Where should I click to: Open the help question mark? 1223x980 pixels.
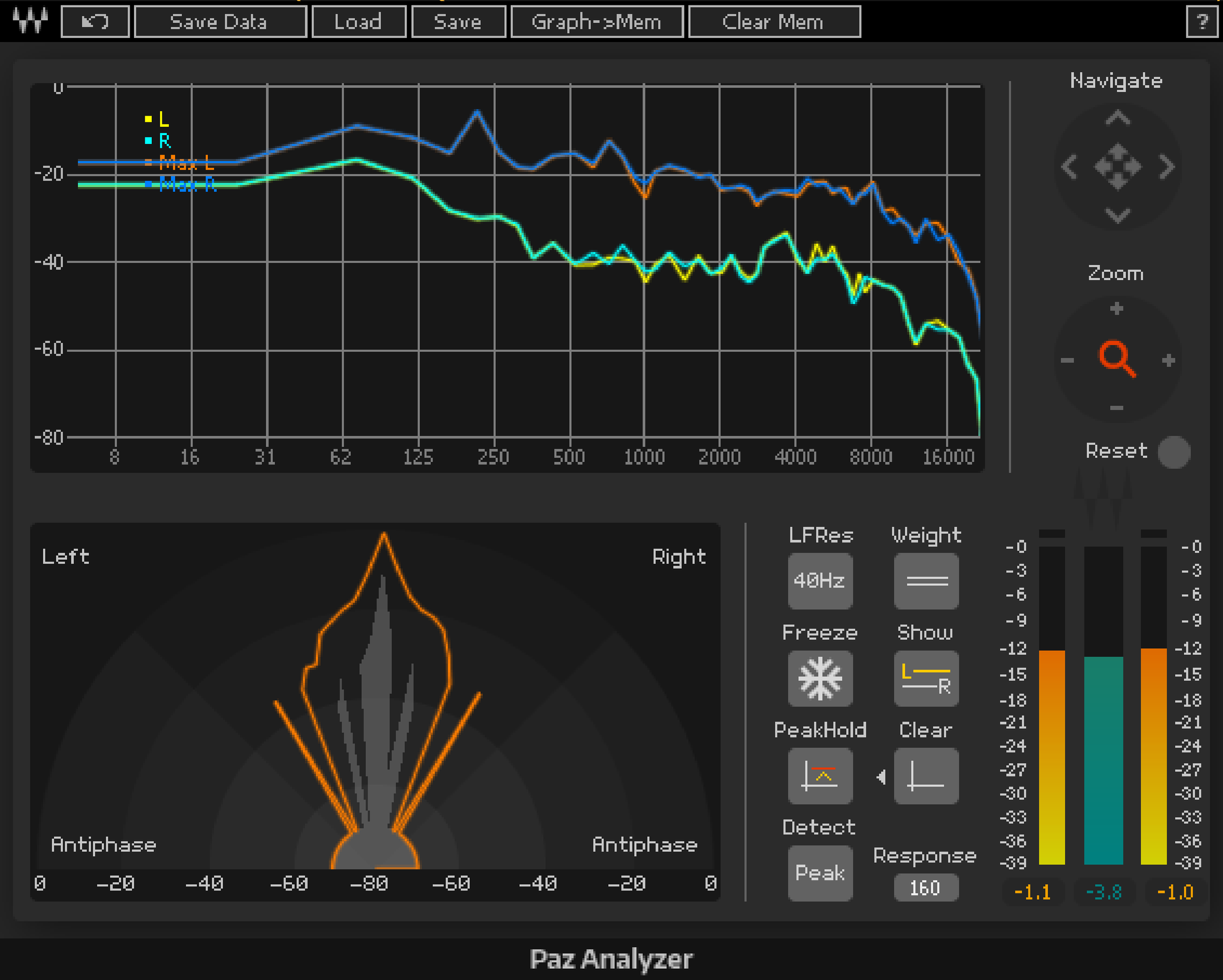click(x=1201, y=22)
